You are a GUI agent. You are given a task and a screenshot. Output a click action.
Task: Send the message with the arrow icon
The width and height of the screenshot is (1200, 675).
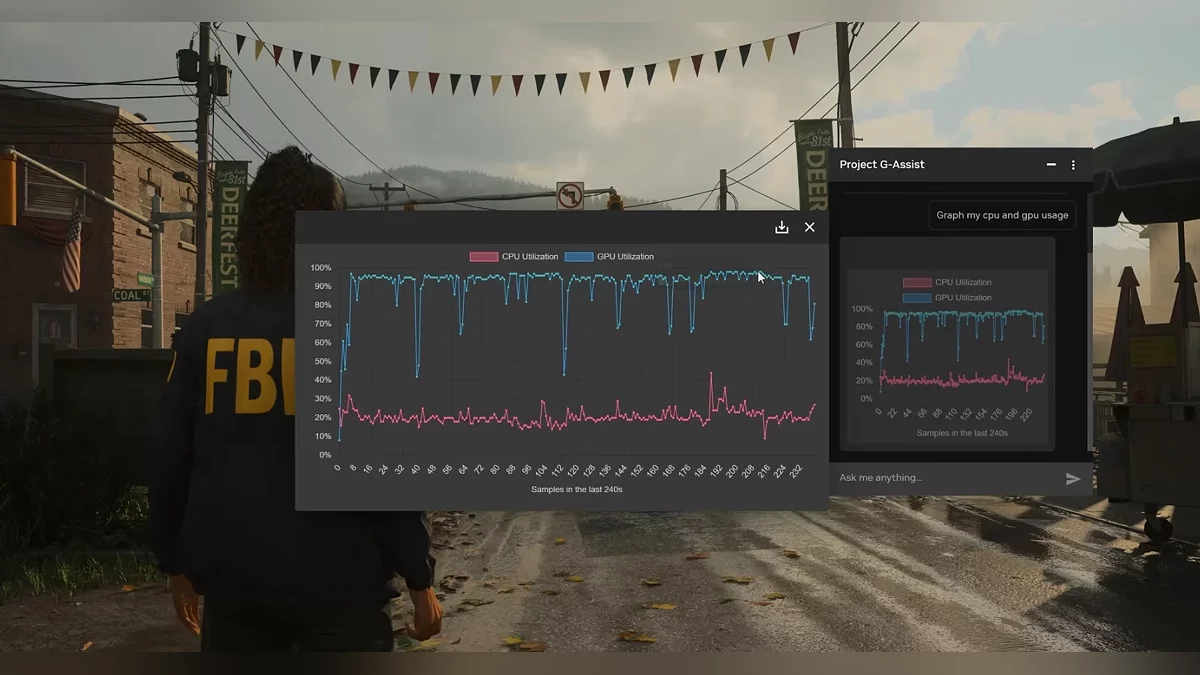coord(1073,479)
